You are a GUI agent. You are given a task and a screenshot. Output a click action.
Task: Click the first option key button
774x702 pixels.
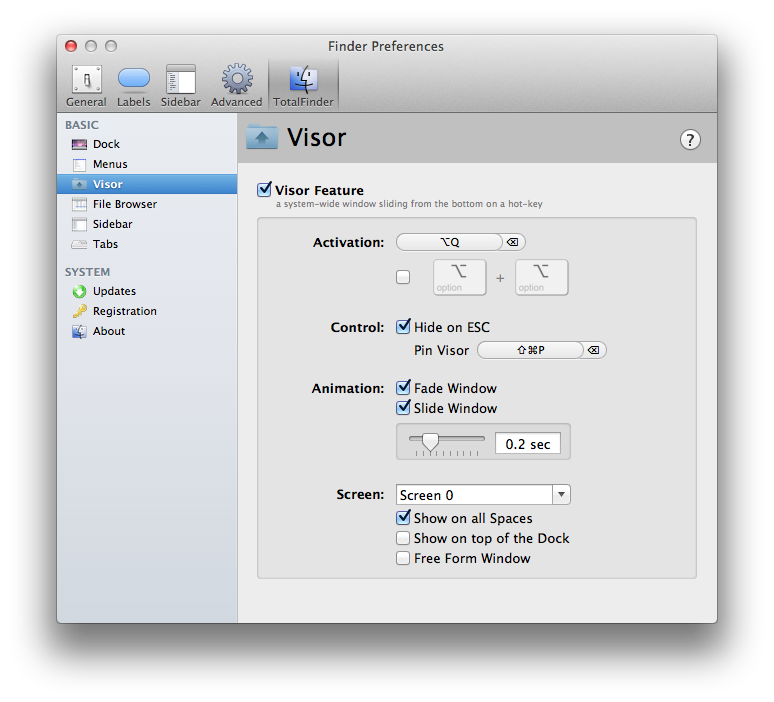tap(460, 277)
